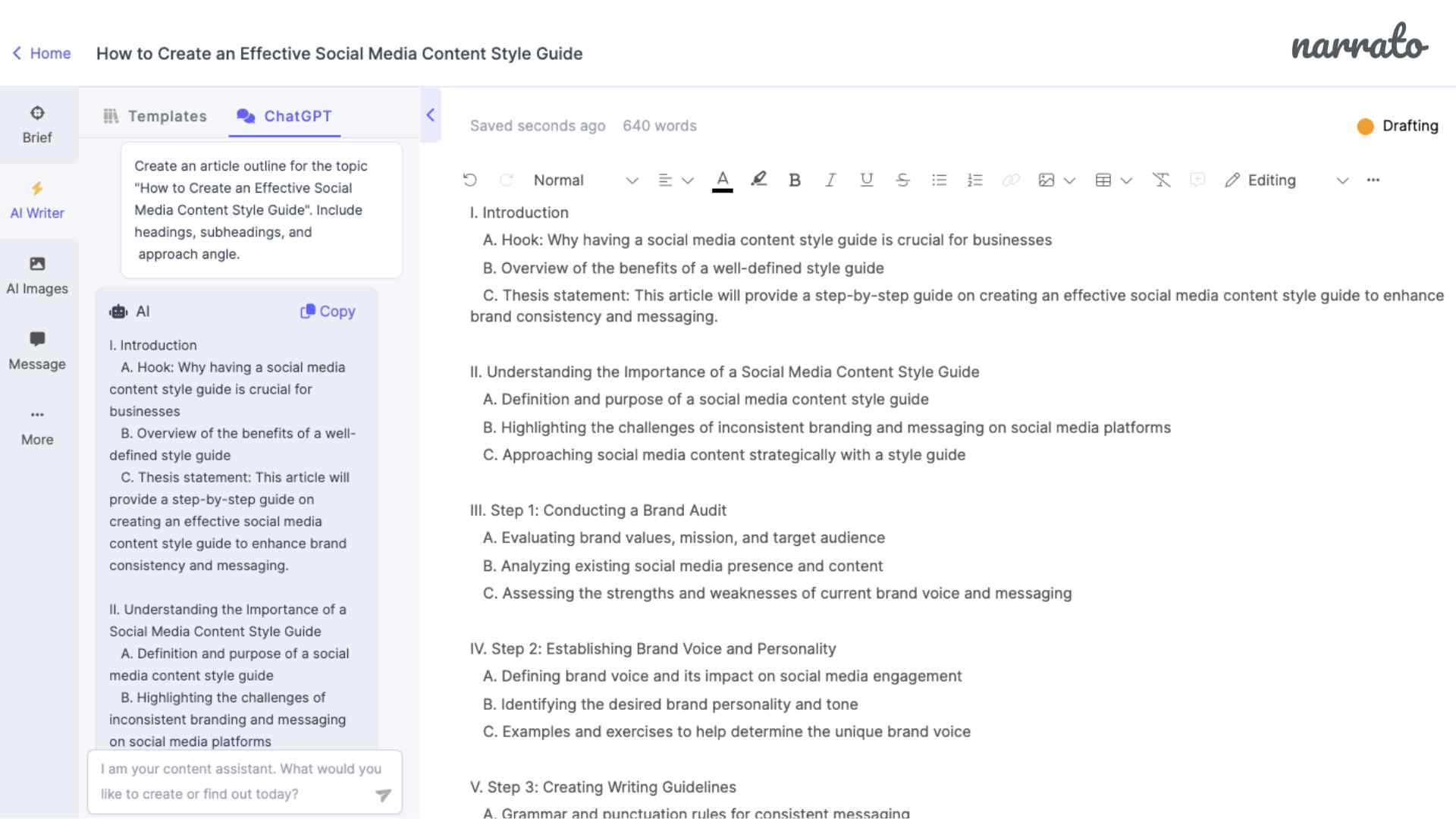
Task: Click the chat input field
Action: click(x=244, y=781)
